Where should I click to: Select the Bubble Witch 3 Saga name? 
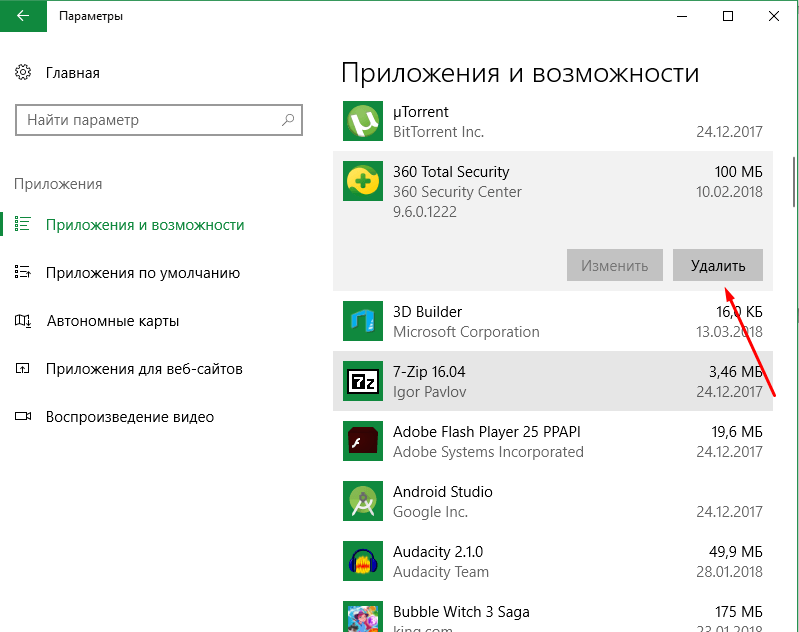pos(461,612)
